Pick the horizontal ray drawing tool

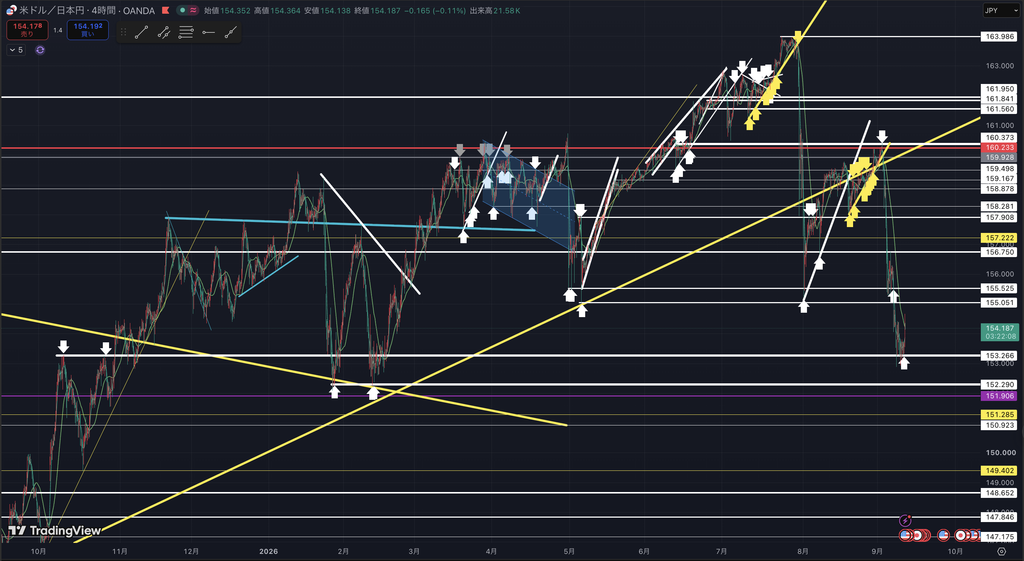click(x=208, y=31)
